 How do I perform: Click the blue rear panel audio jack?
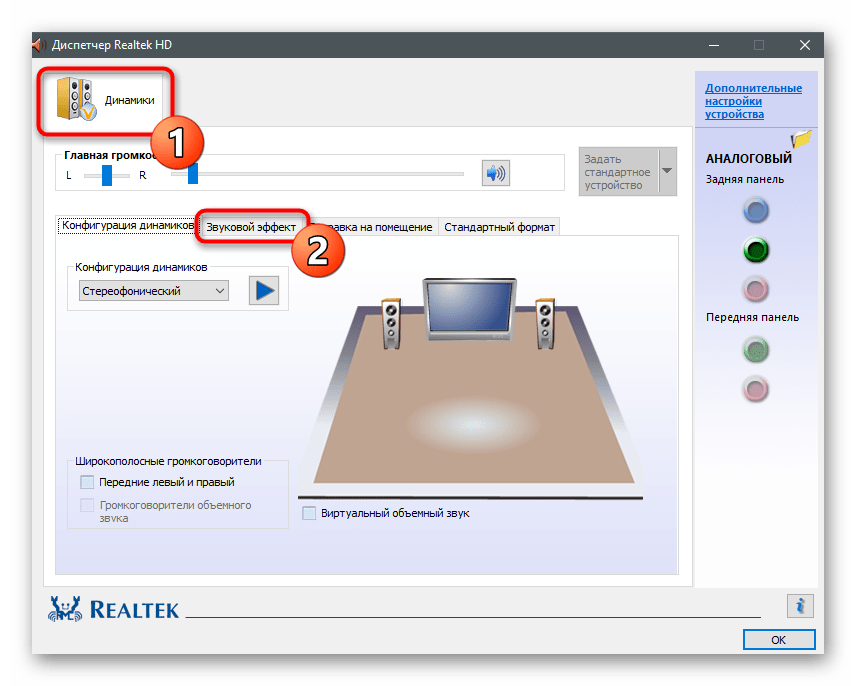coord(756,211)
